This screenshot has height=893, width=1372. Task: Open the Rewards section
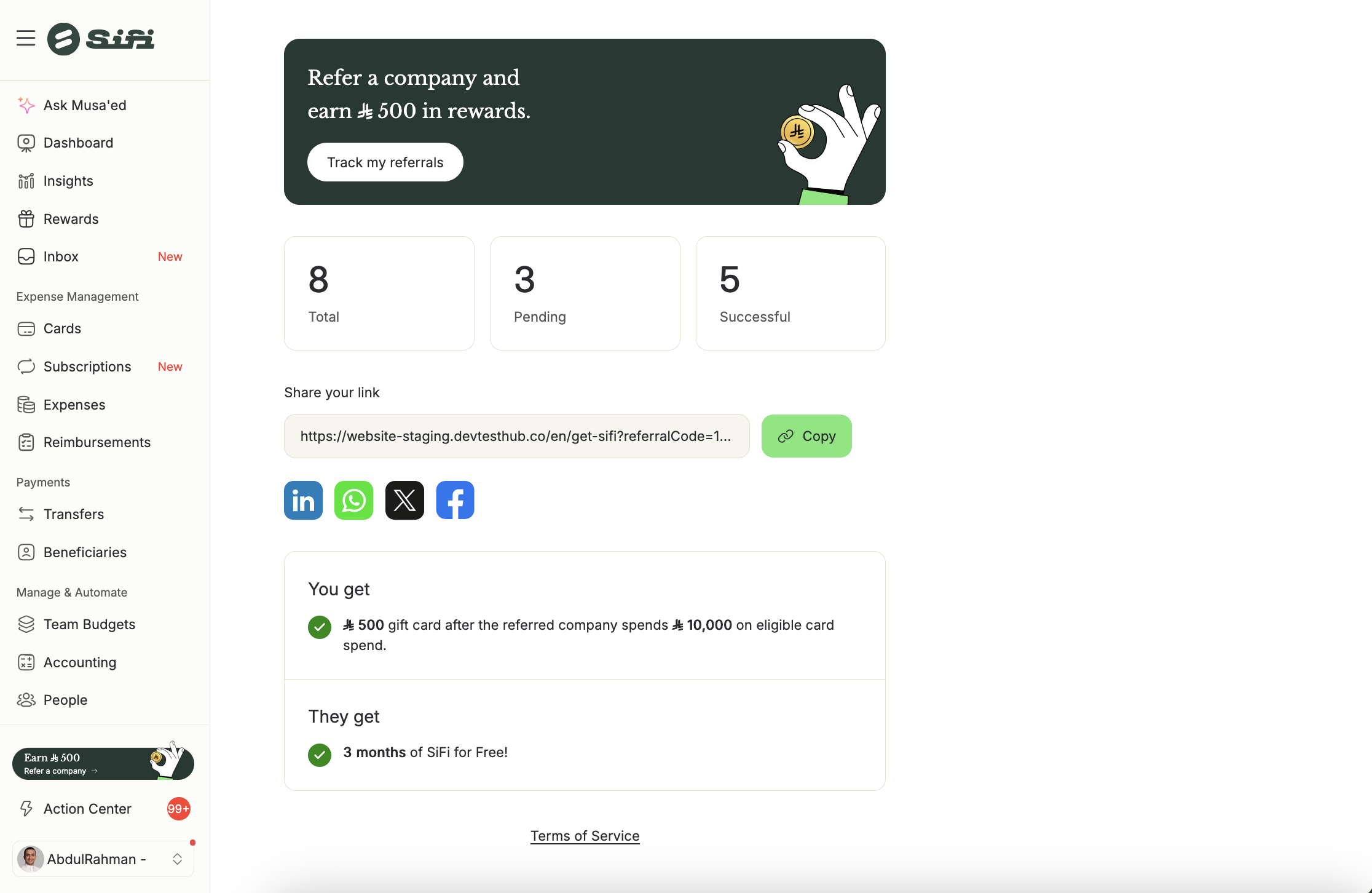(x=71, y=219)
